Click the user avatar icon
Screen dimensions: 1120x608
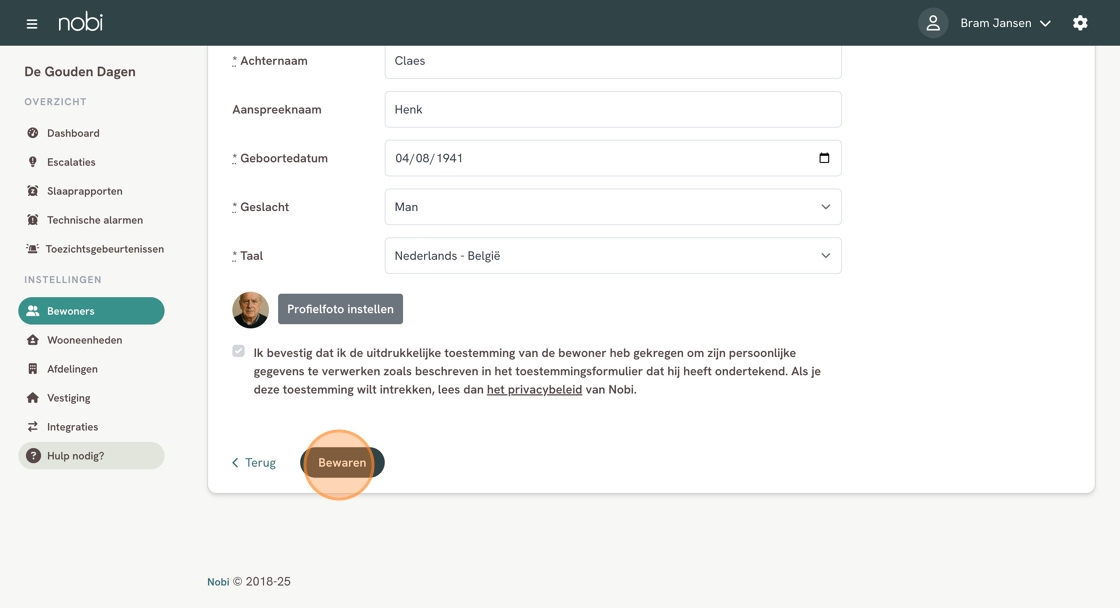(932, 23)
